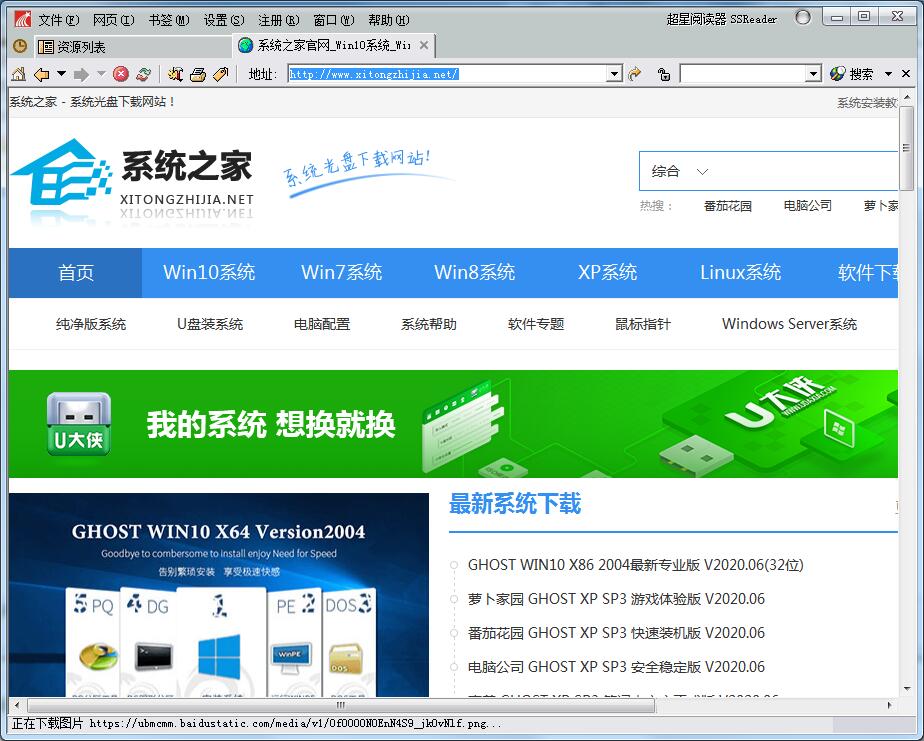Print the page using the printer icon
Screen dimensions: 924x741
pos(198,74)
